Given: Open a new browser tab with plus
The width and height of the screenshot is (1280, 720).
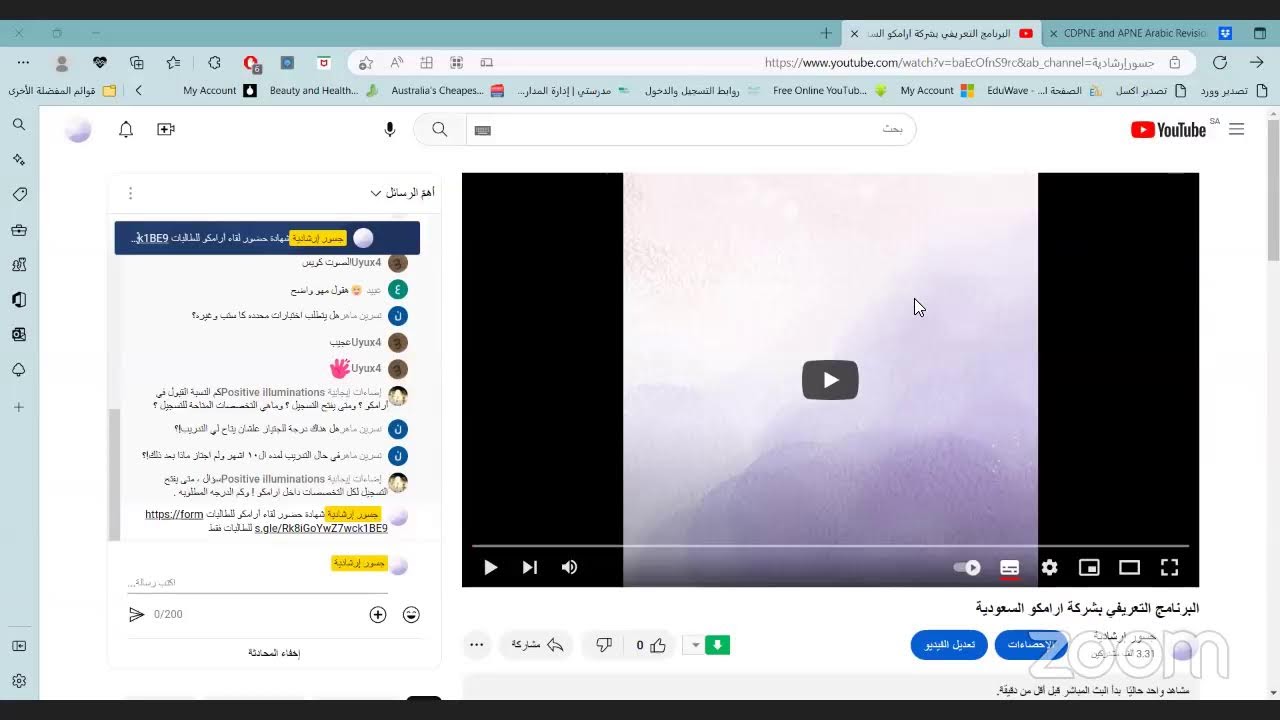Looking at the screenshot, I should 826,33.
